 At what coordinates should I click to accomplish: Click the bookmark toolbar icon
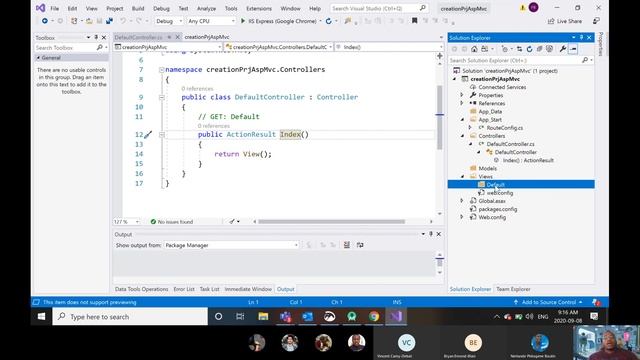point(414,21)
